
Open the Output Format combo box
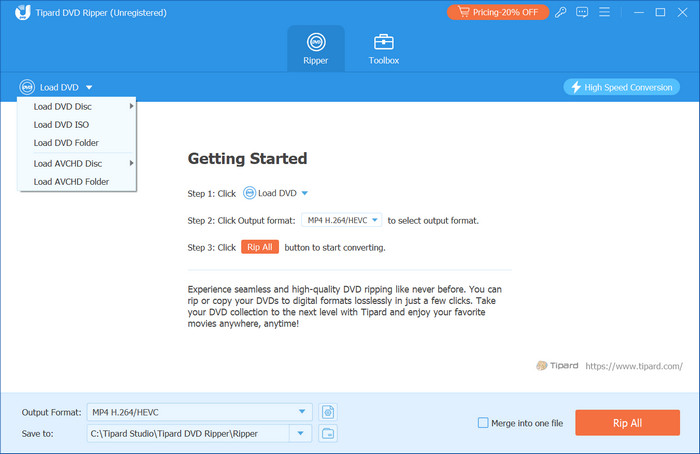[x=199, y=412]
